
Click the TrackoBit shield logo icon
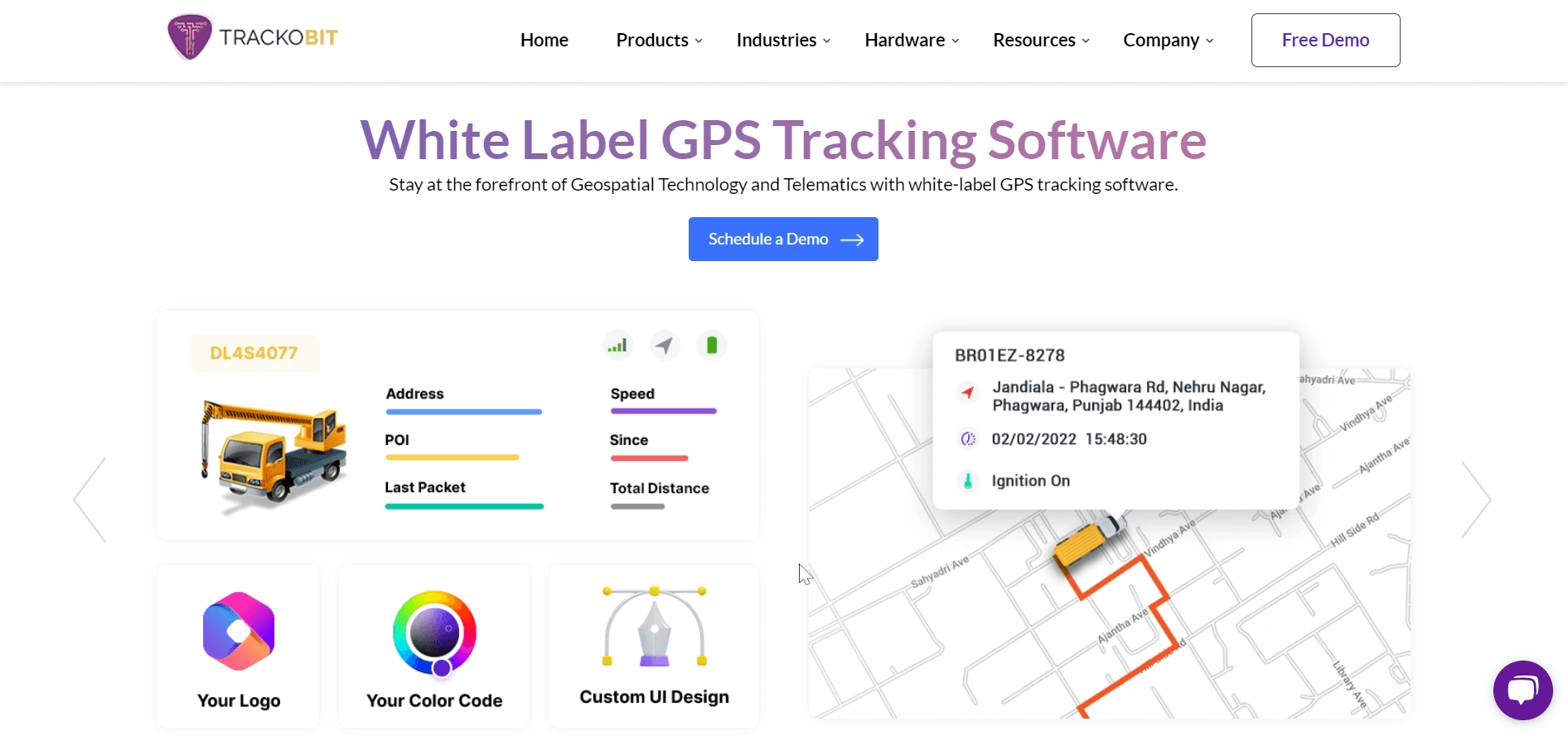pos(190,36)
